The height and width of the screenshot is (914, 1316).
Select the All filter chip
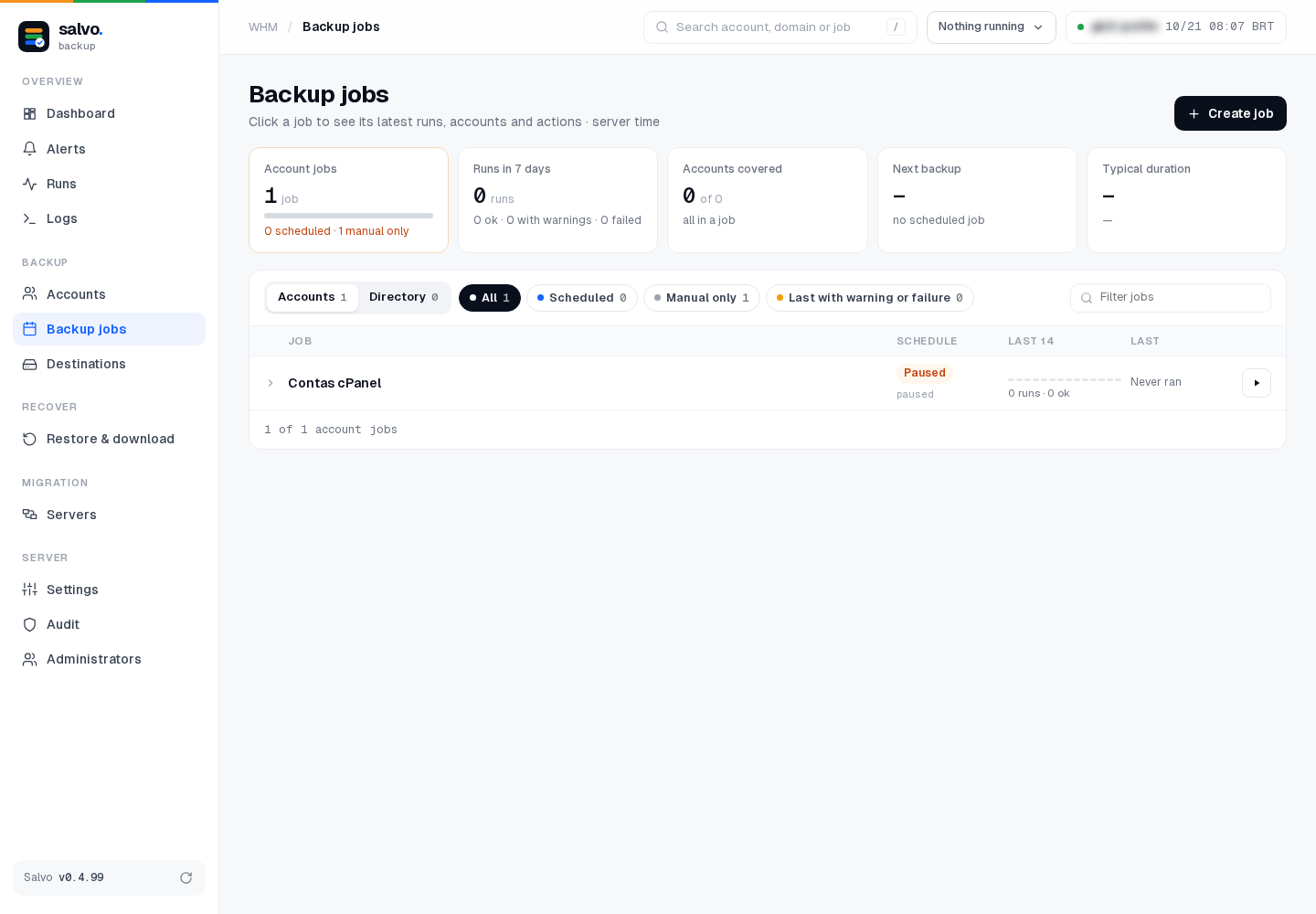point(490,298)
